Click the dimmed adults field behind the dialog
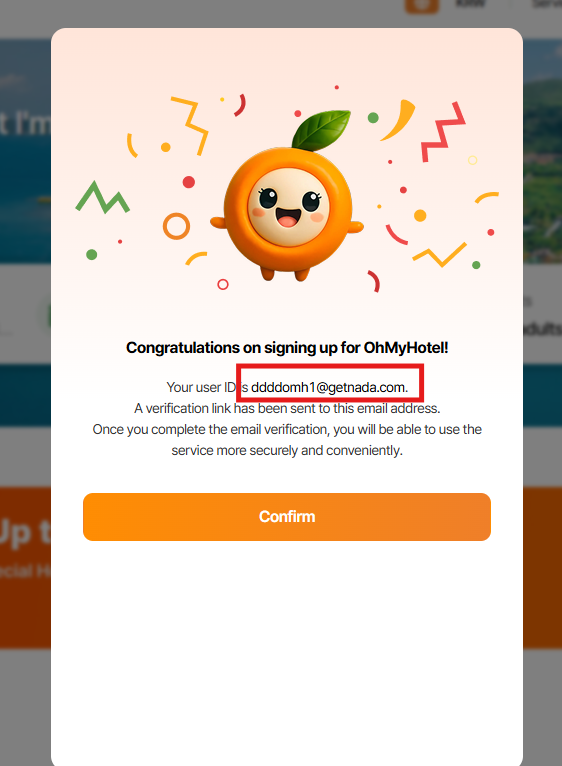Image resolution: width=562 pixels, height=766 pixels. (x=542, y=328)
